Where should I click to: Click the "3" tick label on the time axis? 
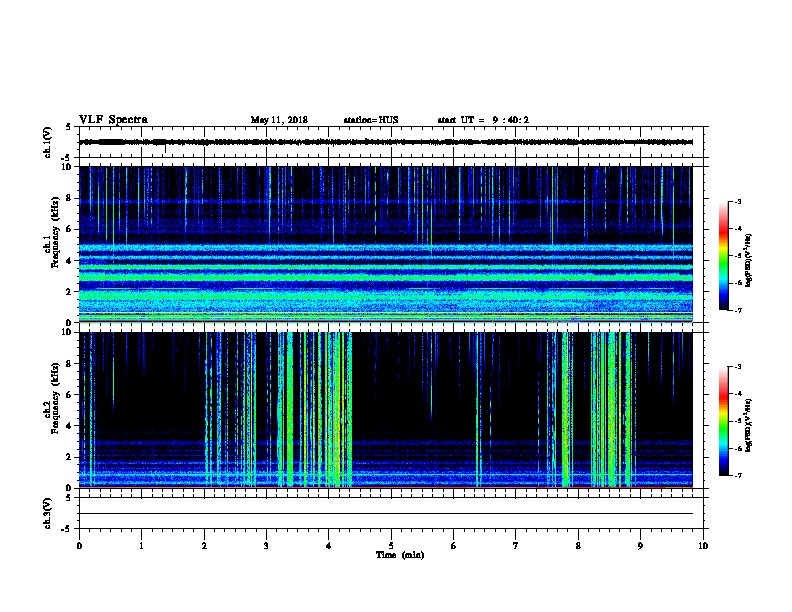click(266, 545)
